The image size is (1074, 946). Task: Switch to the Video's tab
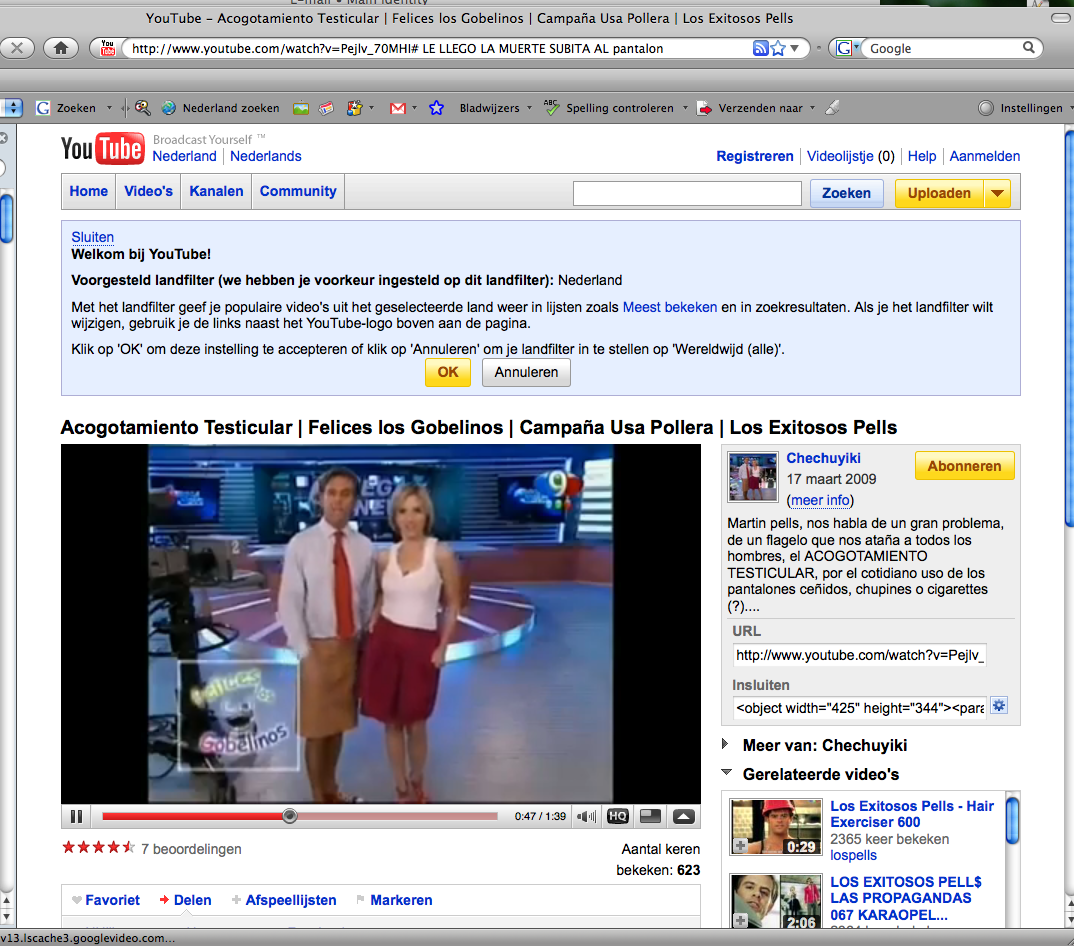pos(148,191)
